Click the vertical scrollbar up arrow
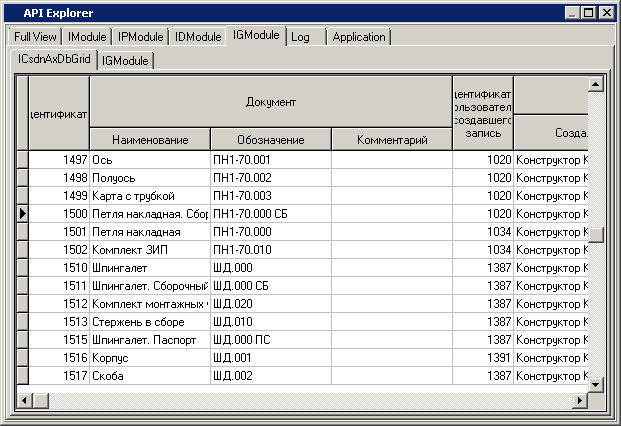 [596, 84]
